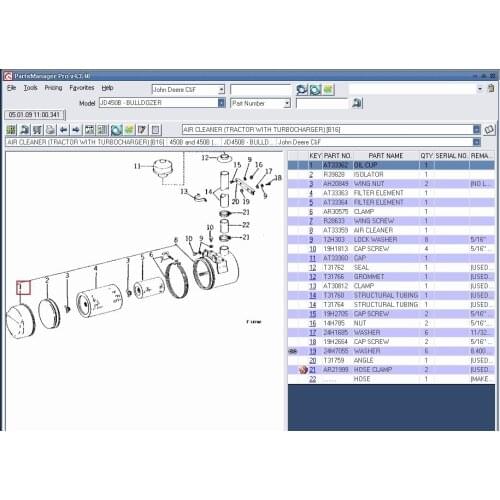Go back with the left arrow icon

(x=63, y=130)
